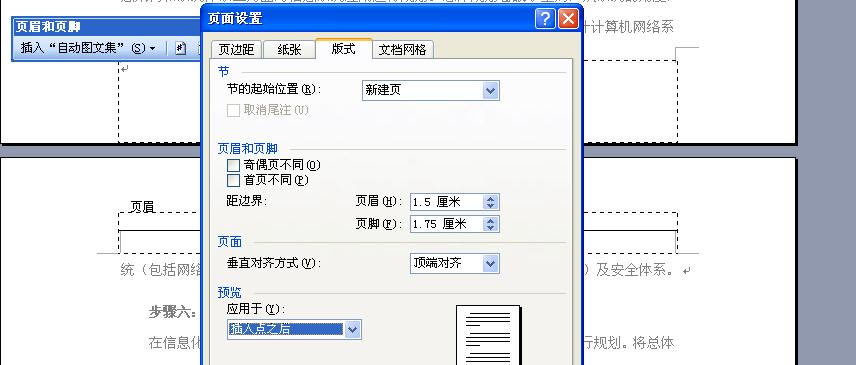Decrease the 页眉 distance with down arrow
The image size is (856, 365).
[490, 206]
